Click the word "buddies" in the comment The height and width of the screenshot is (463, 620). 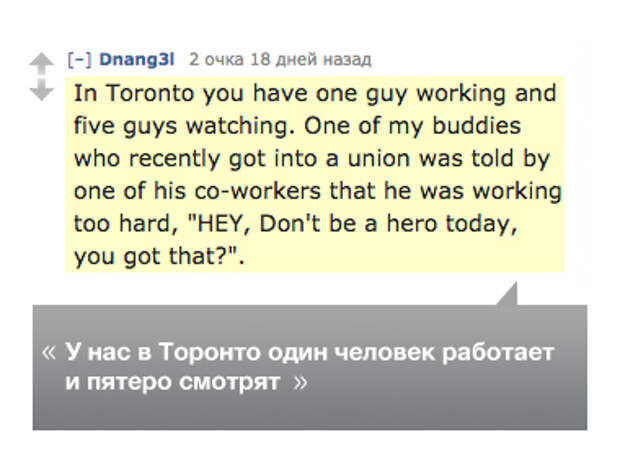(x=476, y=126)
